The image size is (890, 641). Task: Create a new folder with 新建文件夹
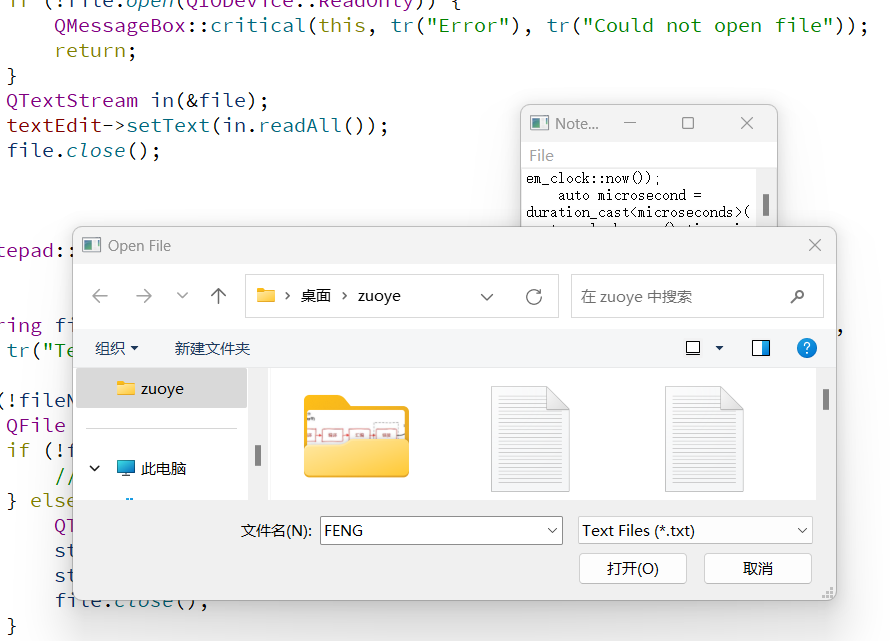tap(212, 349)
